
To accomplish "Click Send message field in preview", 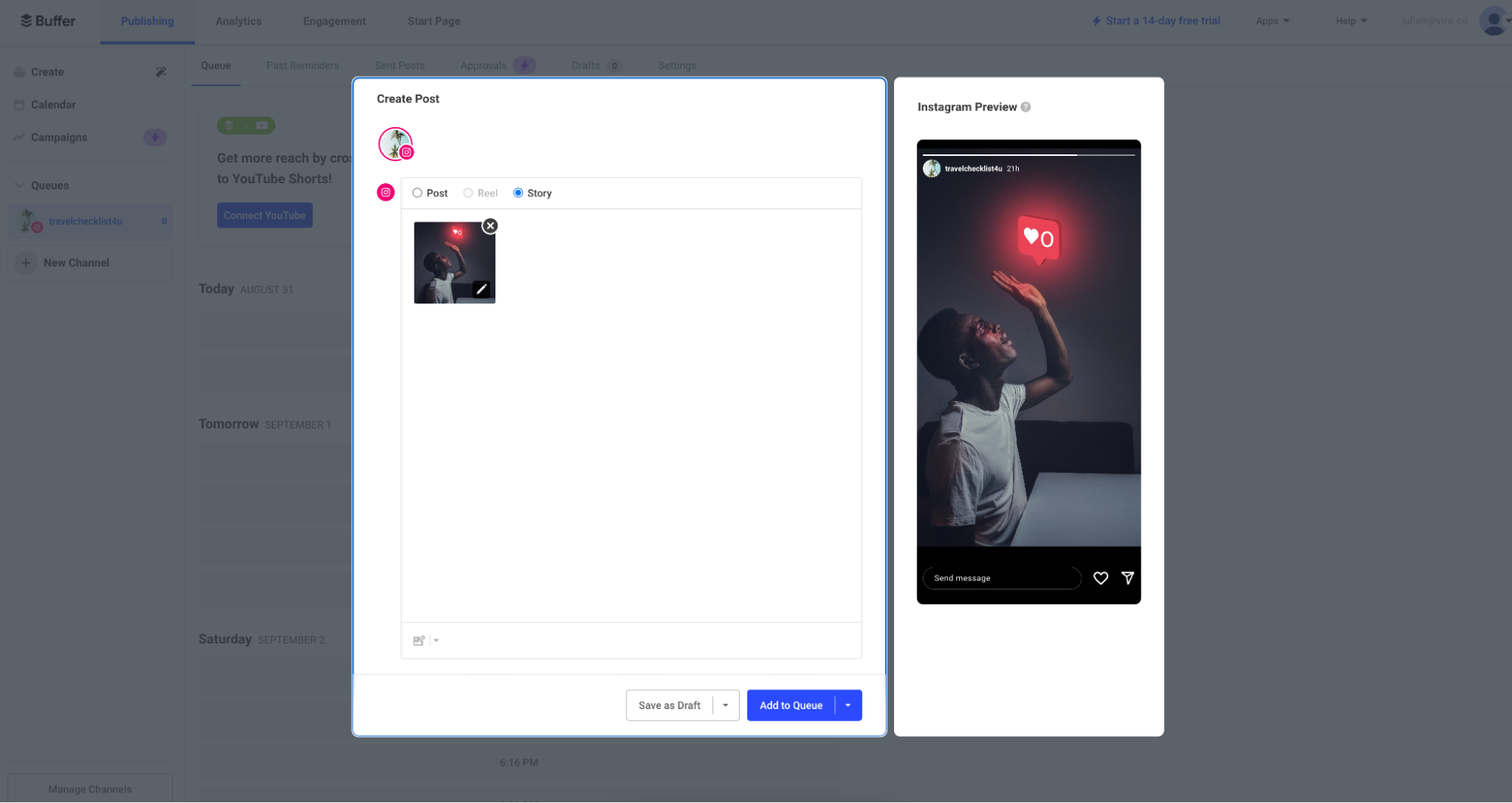I will coord(1001,578).
